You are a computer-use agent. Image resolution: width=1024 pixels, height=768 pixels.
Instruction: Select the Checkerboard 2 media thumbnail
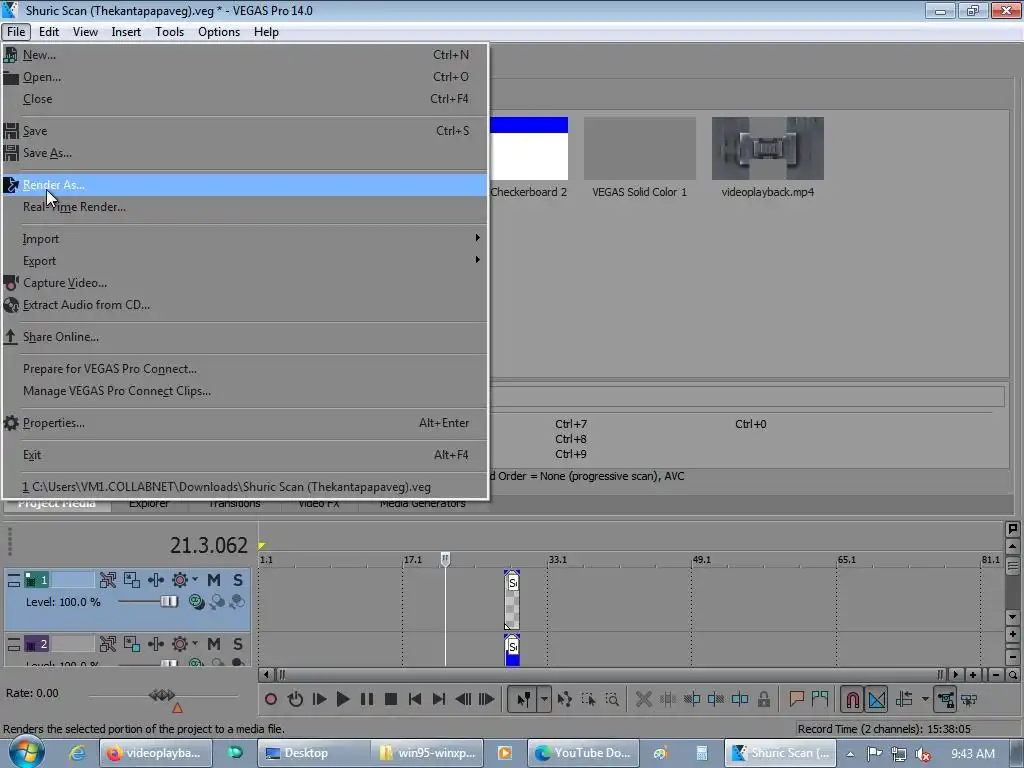[528, 148]
